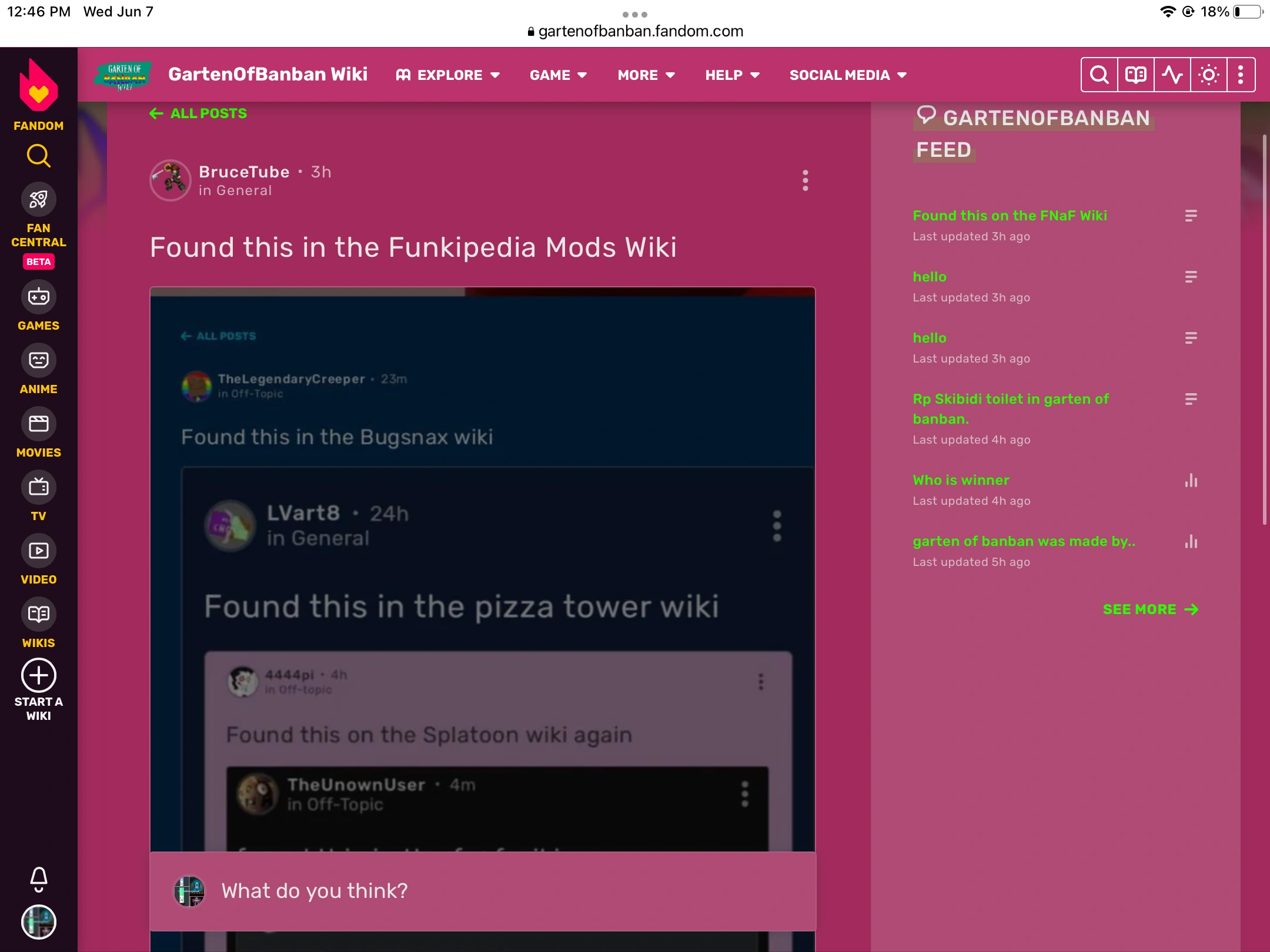Toggle light/dark theme sun icon
This screenshot has width=1270, height=952.
(x=1208, y=75)
